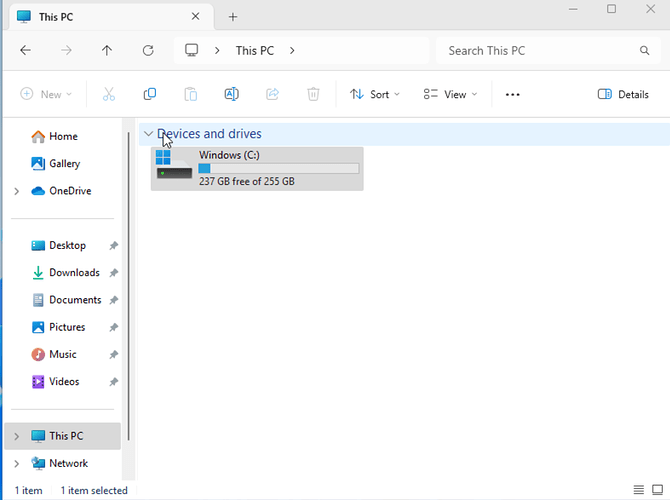Screen dimensions: 670x500
Task: Click the '1 item selected' status text
Action: click(x=94, y=491)
